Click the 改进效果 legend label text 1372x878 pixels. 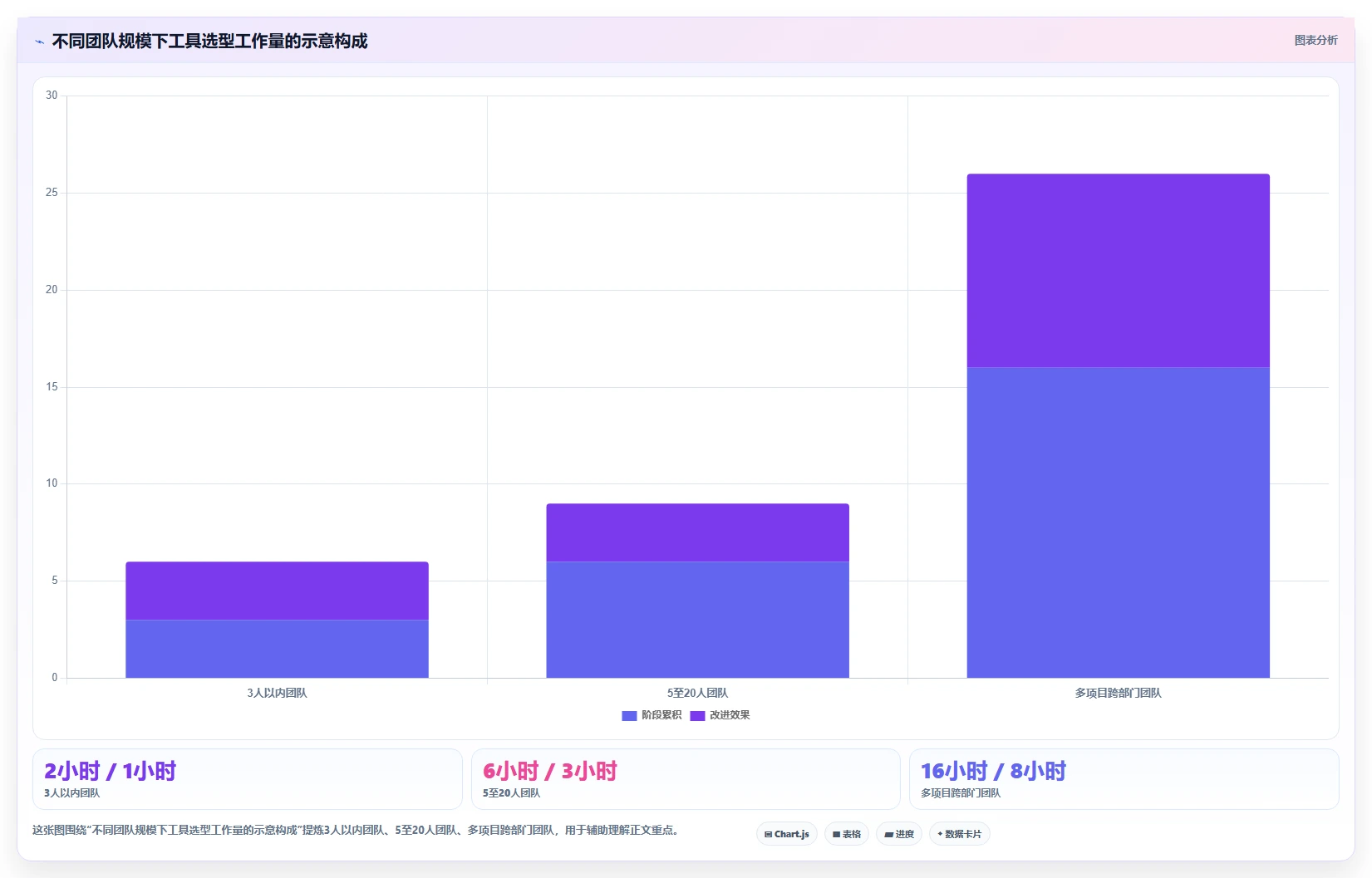[x=730, y=715]
